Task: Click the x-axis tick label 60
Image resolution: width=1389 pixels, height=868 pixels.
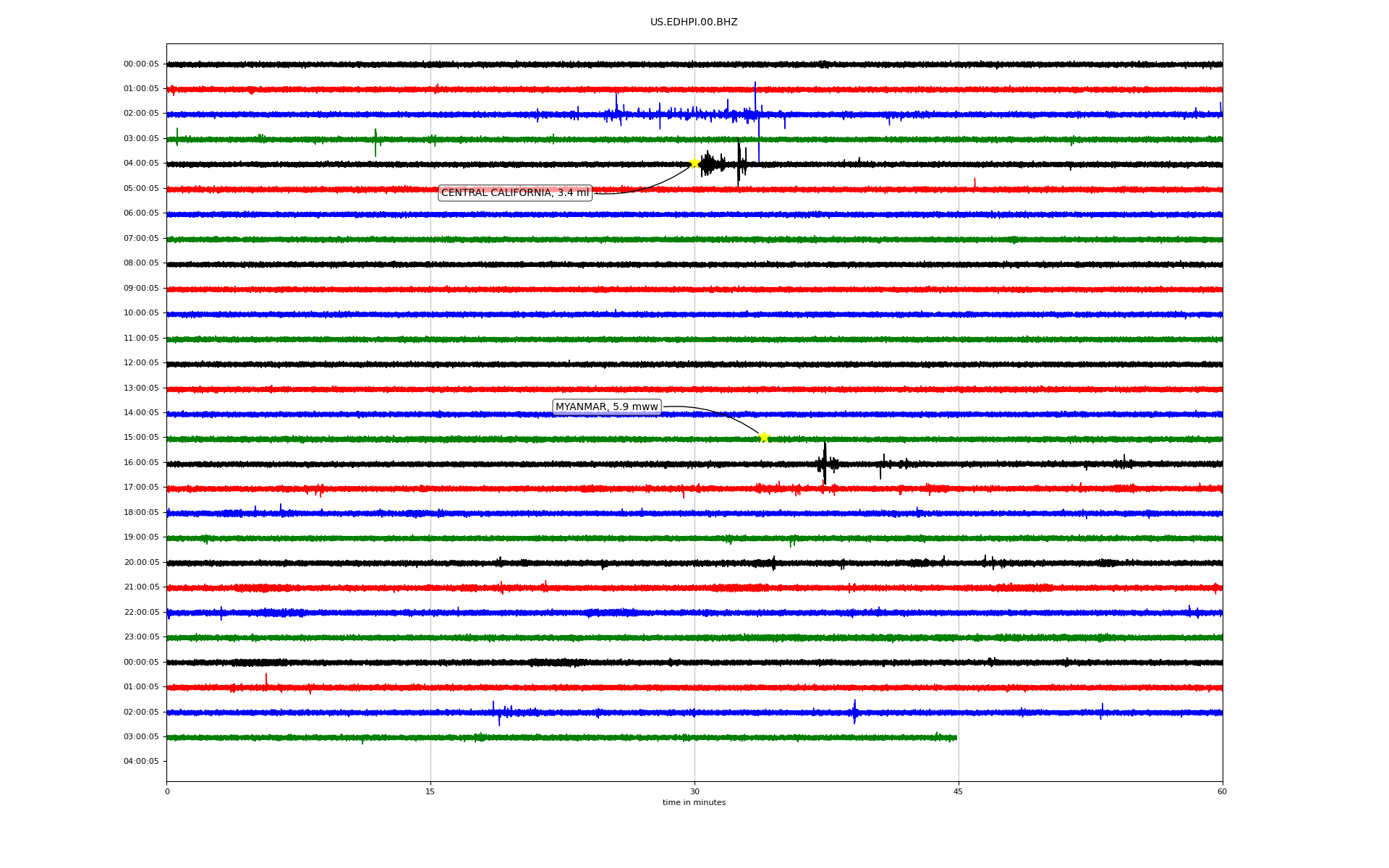Action: pos(1222,791)
